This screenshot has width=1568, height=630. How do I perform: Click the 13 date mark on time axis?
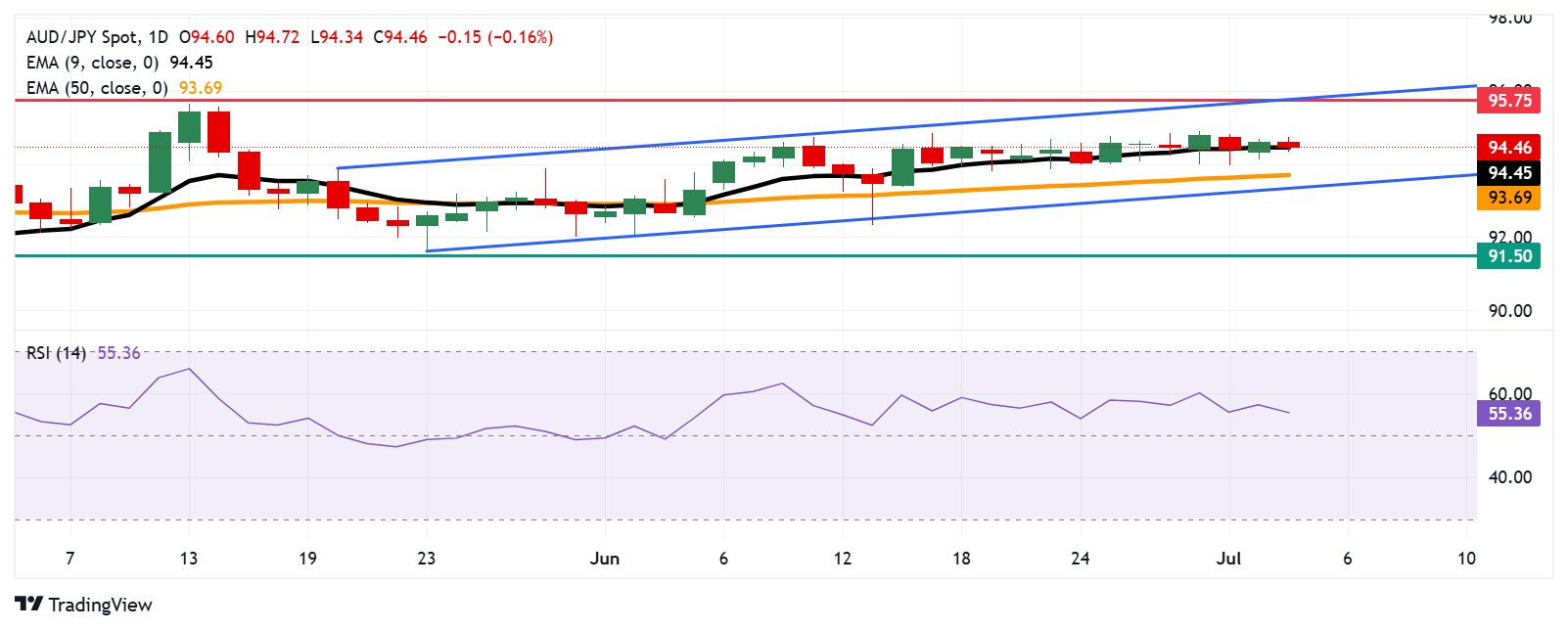click(x=189, y=559)
